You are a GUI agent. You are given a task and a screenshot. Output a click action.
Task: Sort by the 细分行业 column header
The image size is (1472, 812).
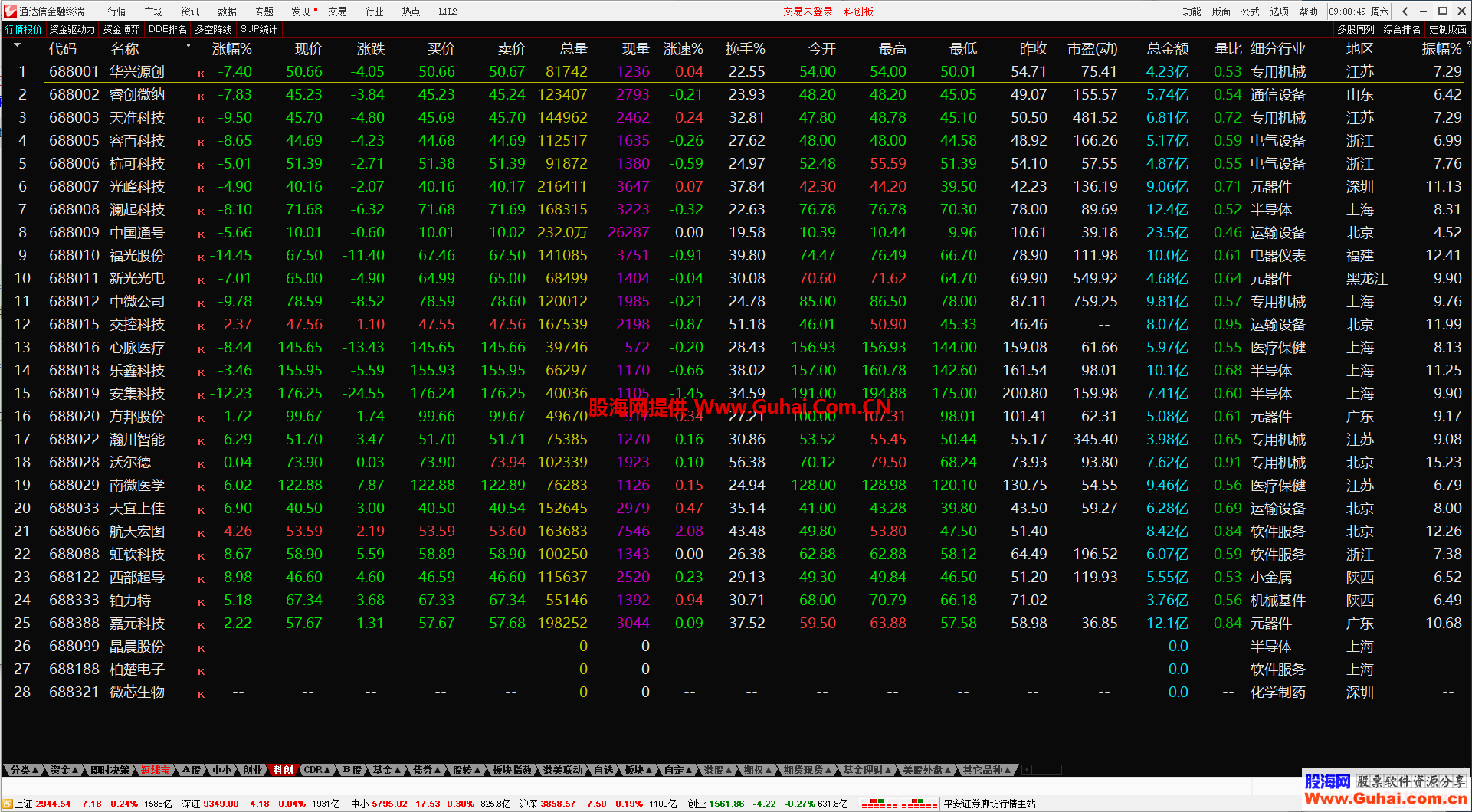click(x=1278, y=49)
